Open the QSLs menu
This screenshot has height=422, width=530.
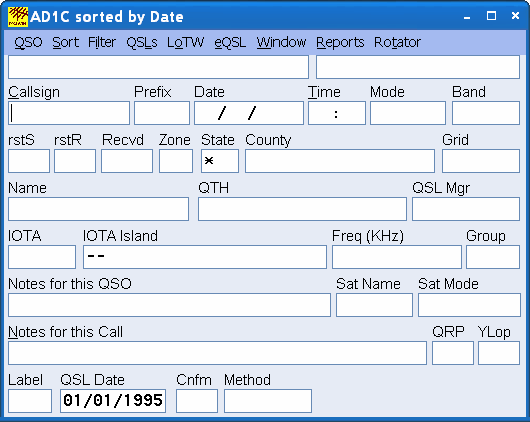tap(142, 43)
